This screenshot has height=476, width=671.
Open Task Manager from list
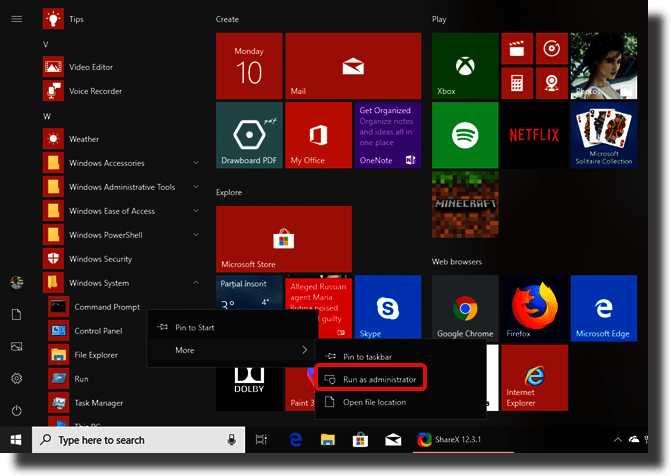click(x=87, y=403)
